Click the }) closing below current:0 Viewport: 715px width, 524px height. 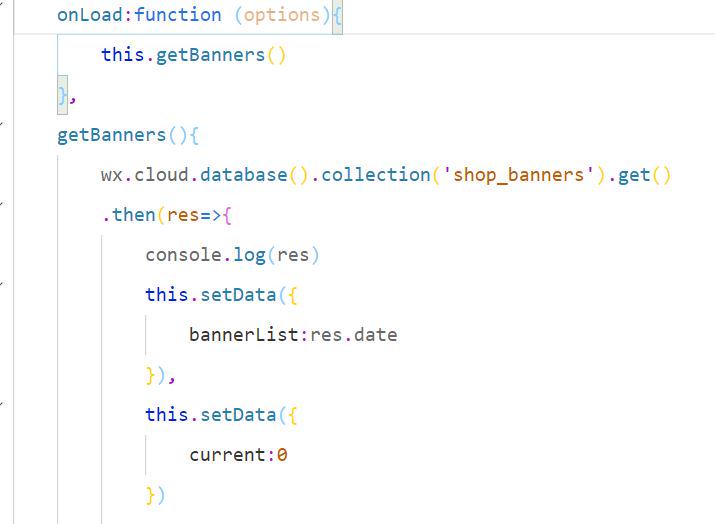[155, 496]
